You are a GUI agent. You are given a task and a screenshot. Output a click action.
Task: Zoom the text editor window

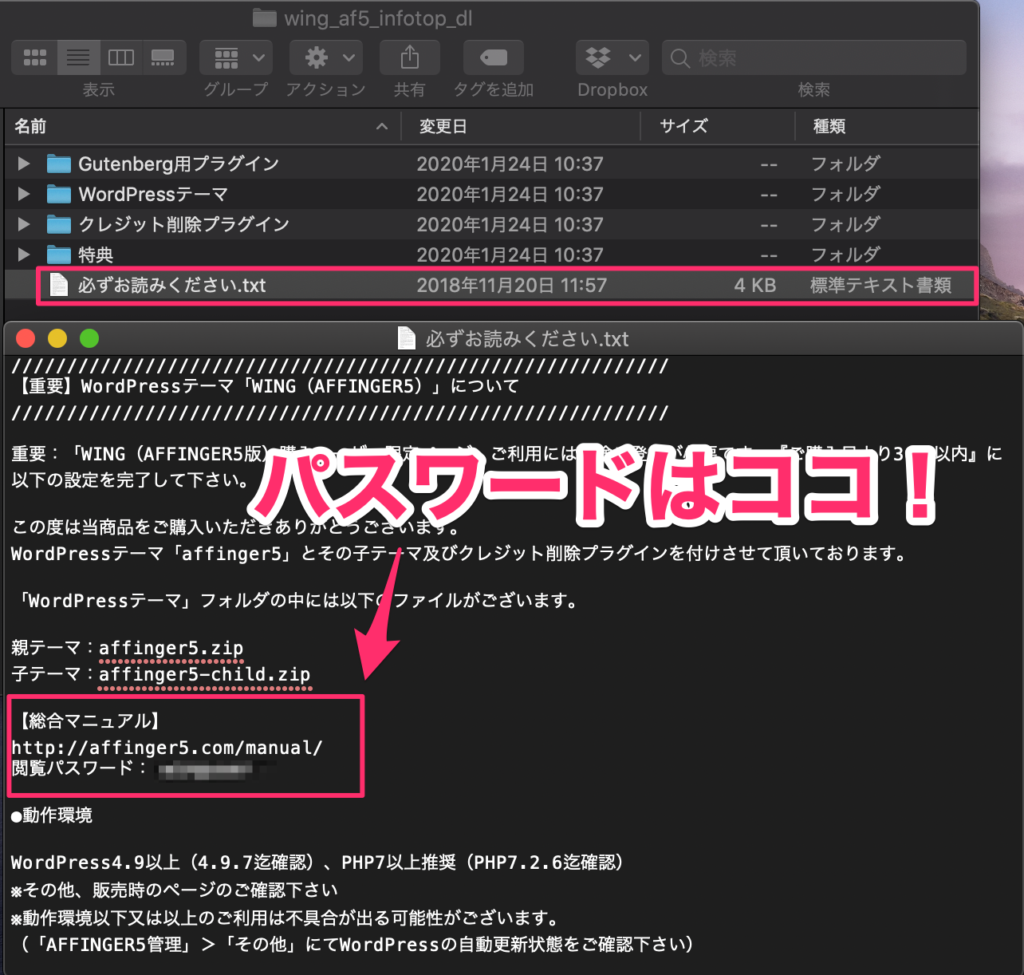[x=89, y=338]
